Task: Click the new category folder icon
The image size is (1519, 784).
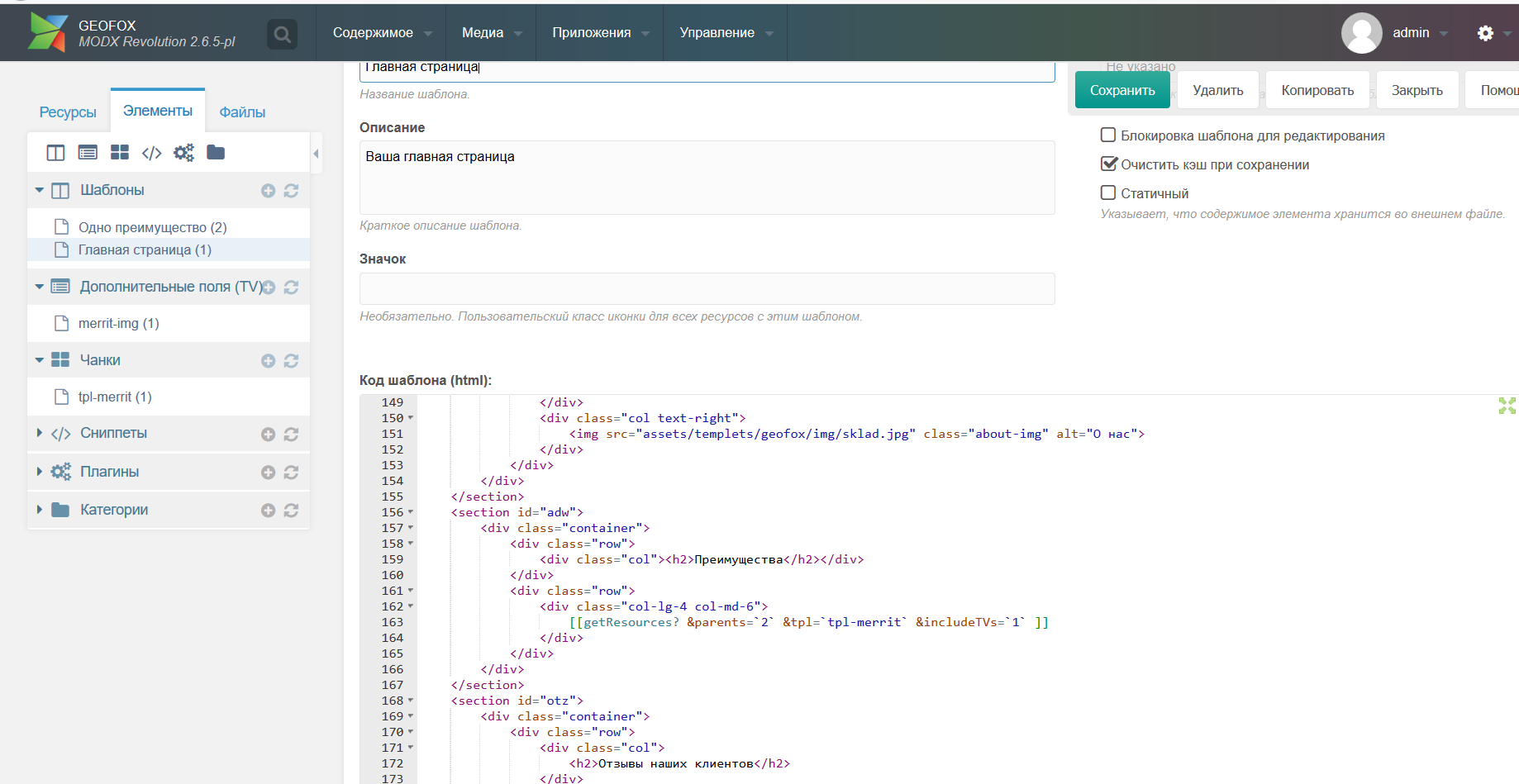Action: 216,152
